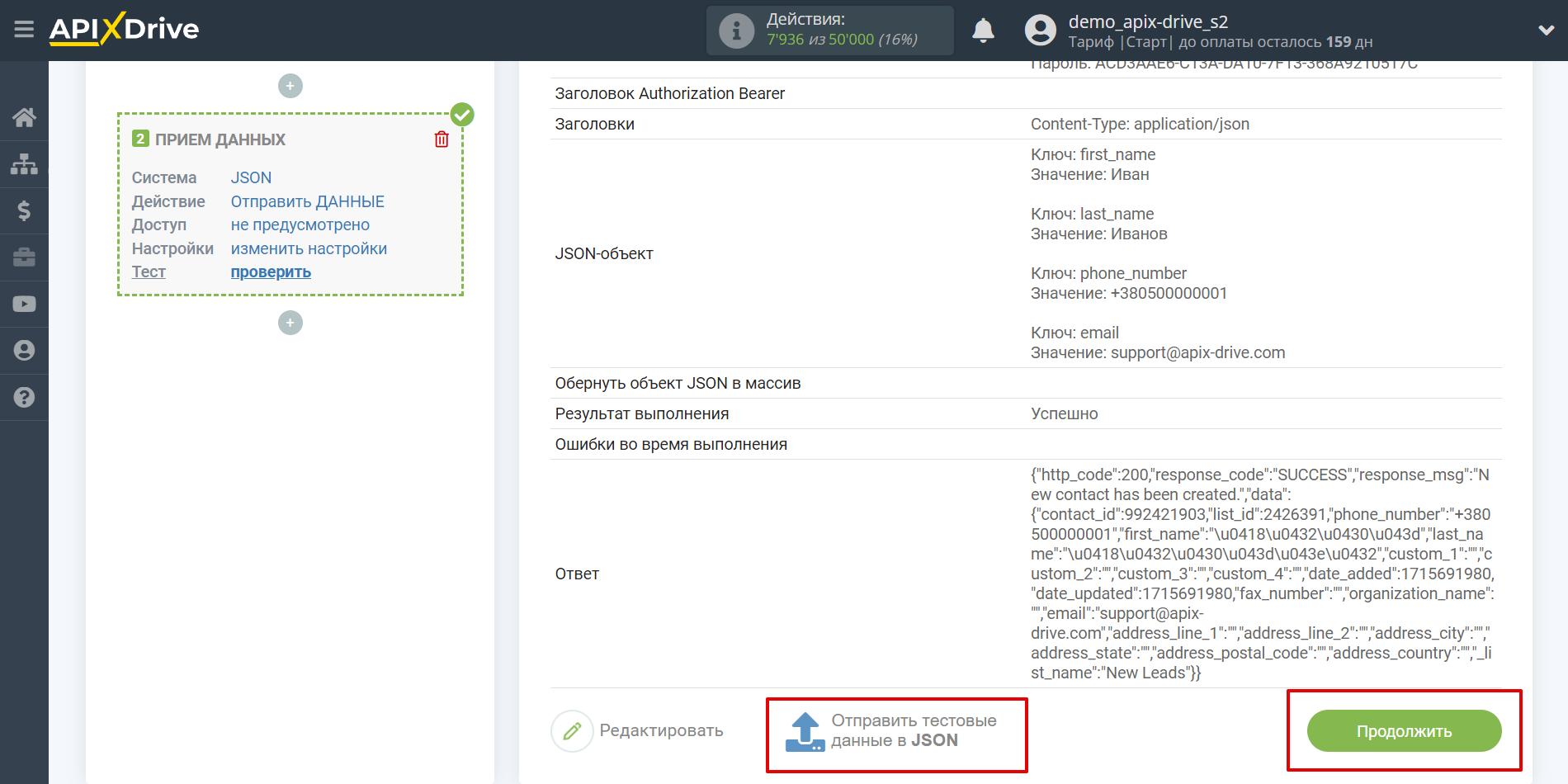The height and width of the screenshot is (784, 1568).
Task: Open the video tutorials sidebar icon
Action: coord(24,304)
